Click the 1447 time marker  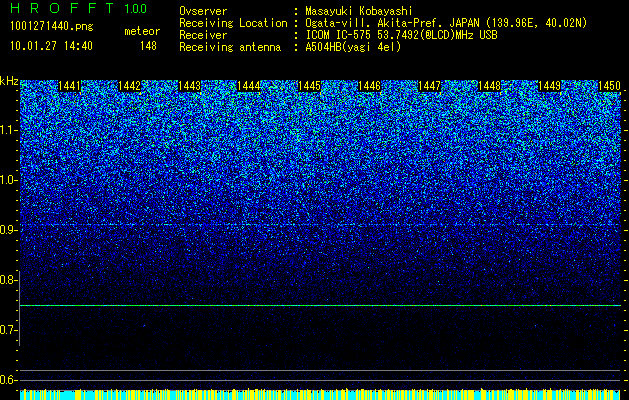(x=429, y=86)
